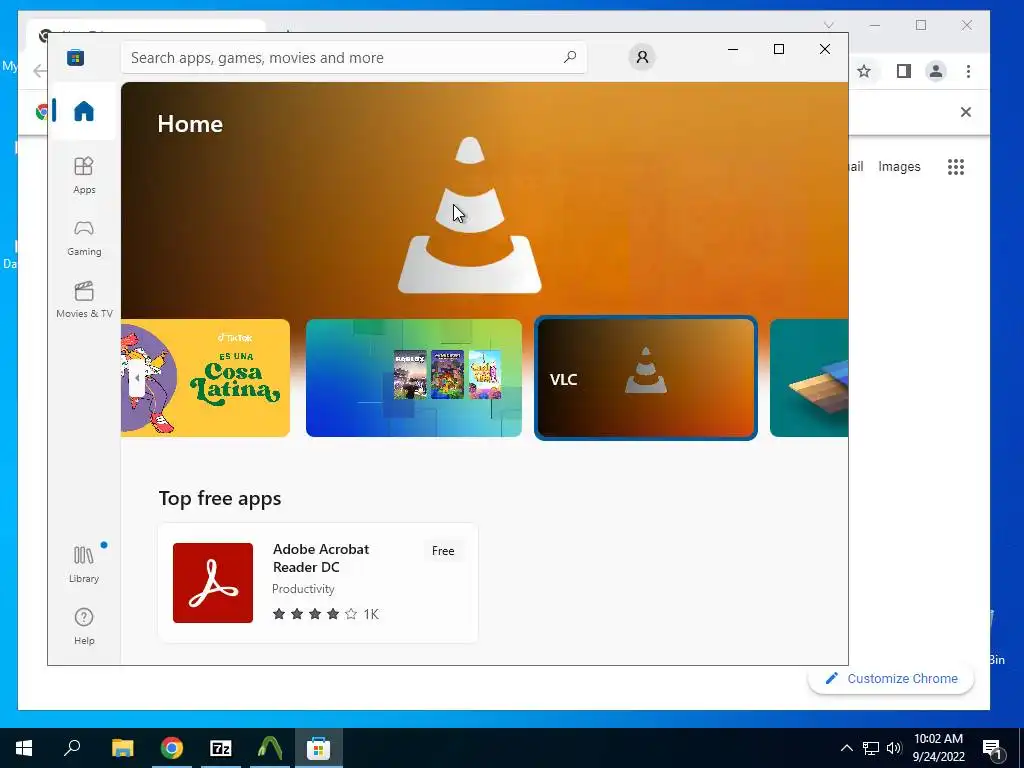Open Chrome three-dot menu
Image resolution: width=1024 pixels, height=768 pixels.
[968, 71]
